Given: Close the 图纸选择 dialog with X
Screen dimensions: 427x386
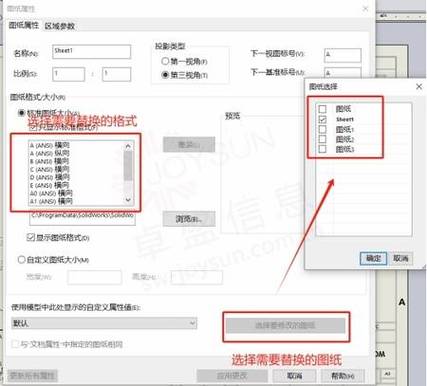Looking at the screenshot, I should (x=419, y=87).
